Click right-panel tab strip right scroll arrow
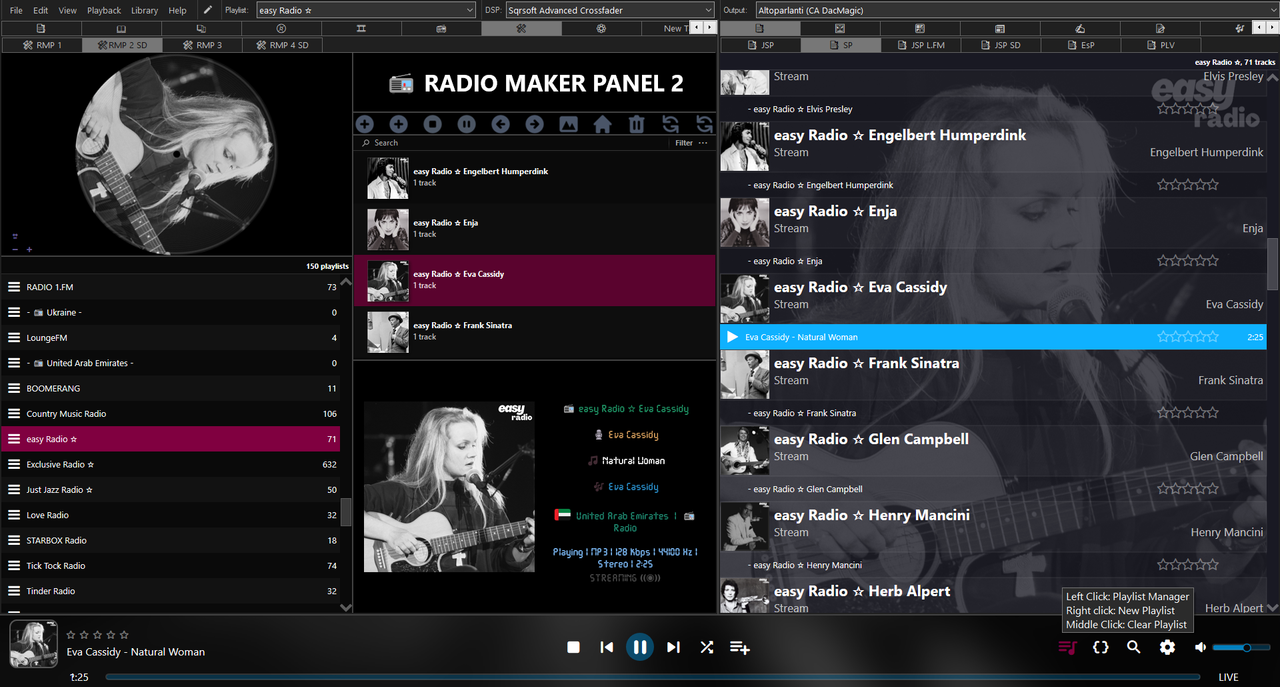 (1272, 28)
